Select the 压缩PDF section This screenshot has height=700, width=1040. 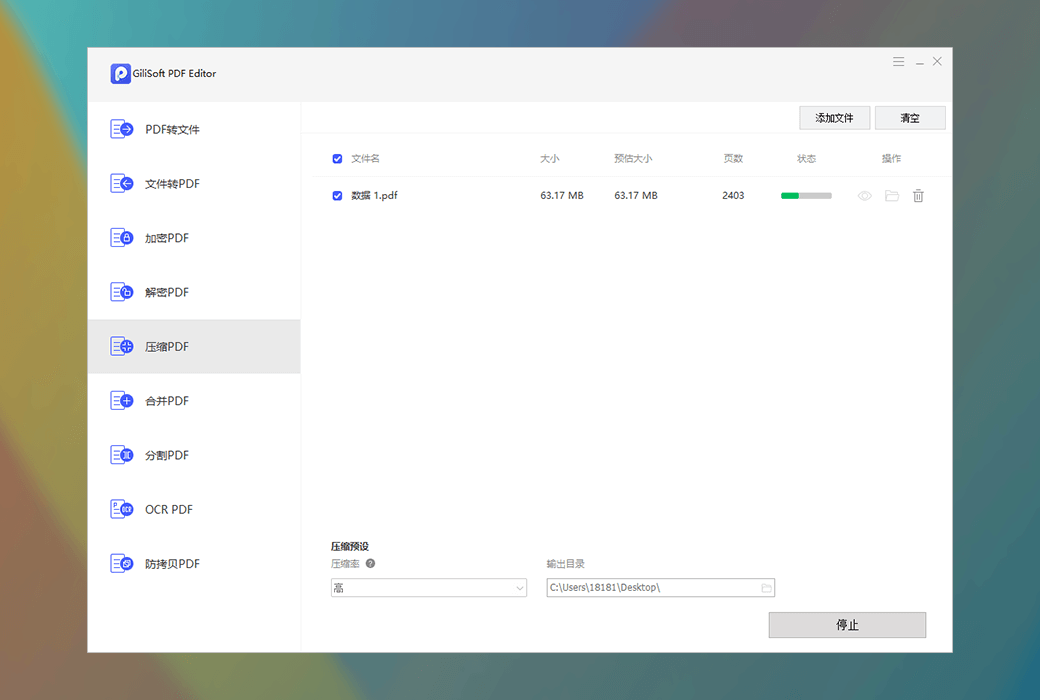tap(194, 346)
